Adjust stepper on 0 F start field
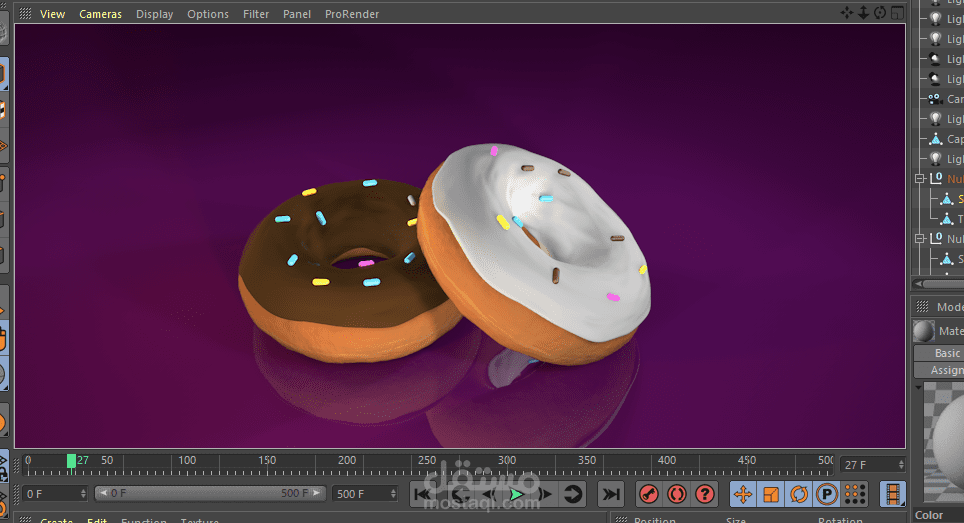The height and width of the screenshot is (523, 964). pos(83,494)
